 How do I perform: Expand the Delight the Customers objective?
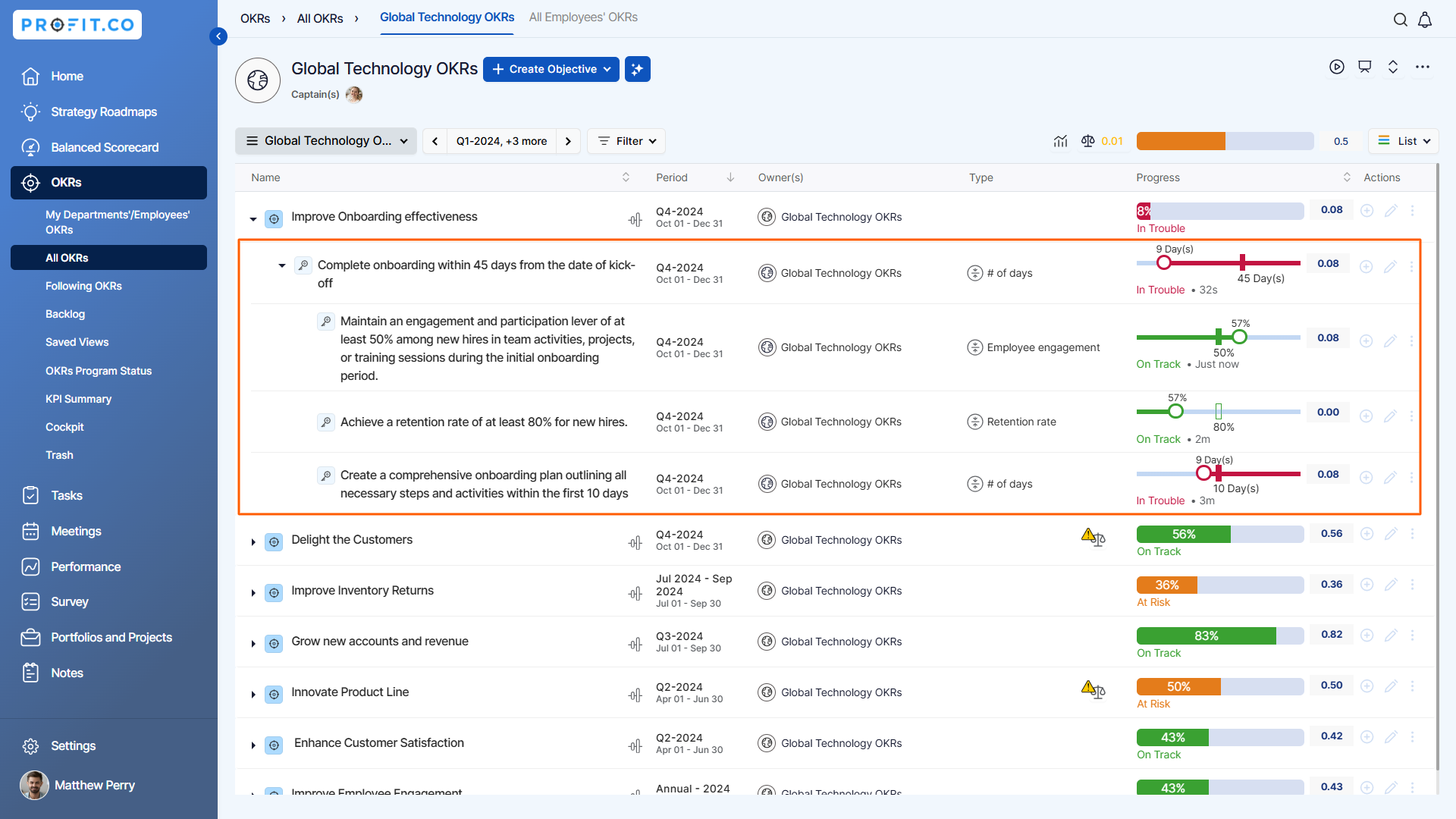tap(253, 542)
